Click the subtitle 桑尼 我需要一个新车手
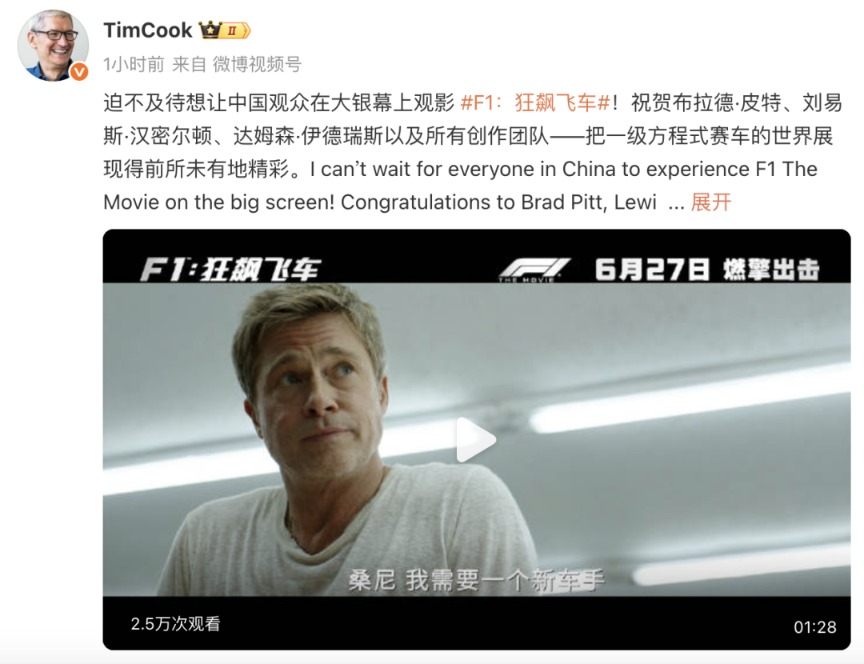This screenshot has height=664, width=864. pyautogui.click(x=476, y=580)
